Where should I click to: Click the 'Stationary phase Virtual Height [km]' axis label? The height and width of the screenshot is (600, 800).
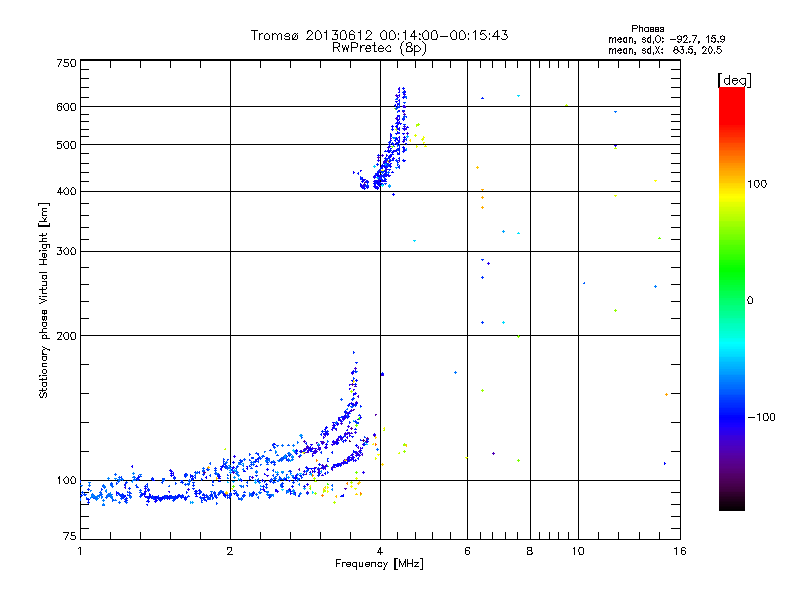click(x=43, y=300)
